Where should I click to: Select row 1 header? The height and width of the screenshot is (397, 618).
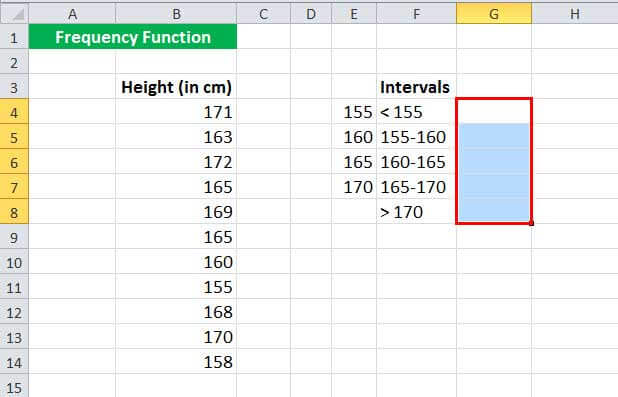tap(14, 37)
